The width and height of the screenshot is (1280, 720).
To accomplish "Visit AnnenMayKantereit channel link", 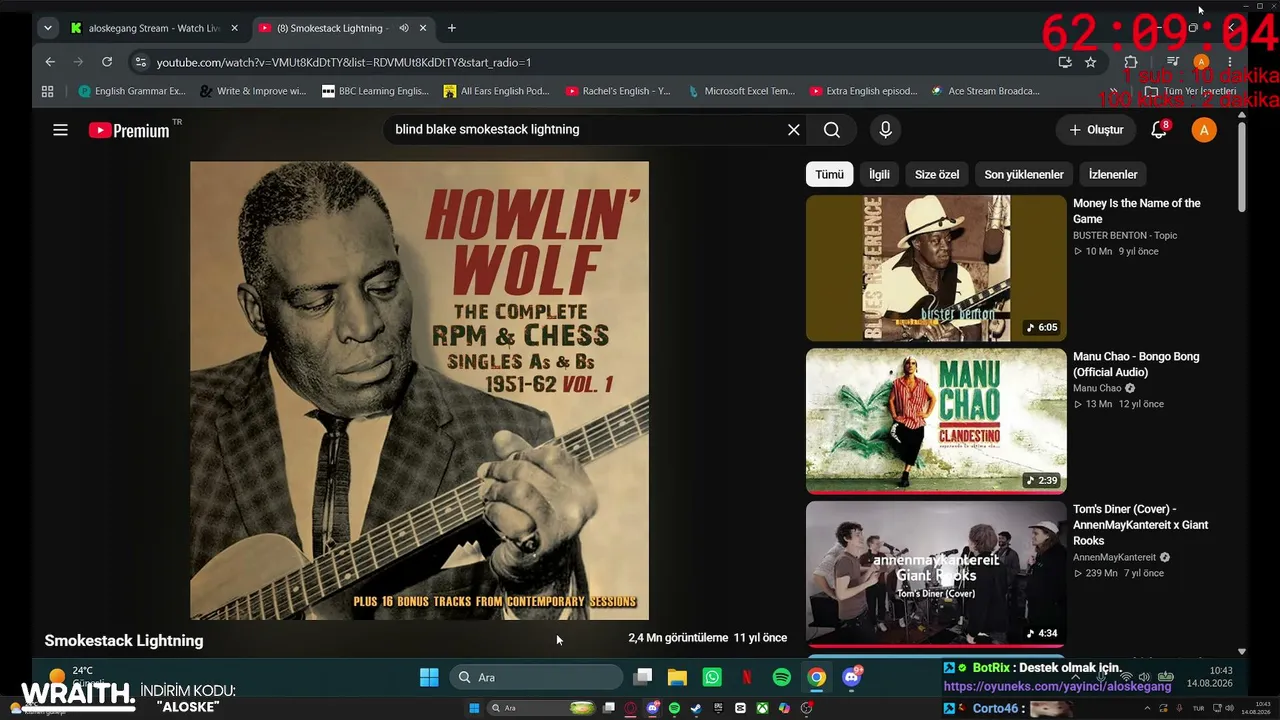I will coord(1114,558).
